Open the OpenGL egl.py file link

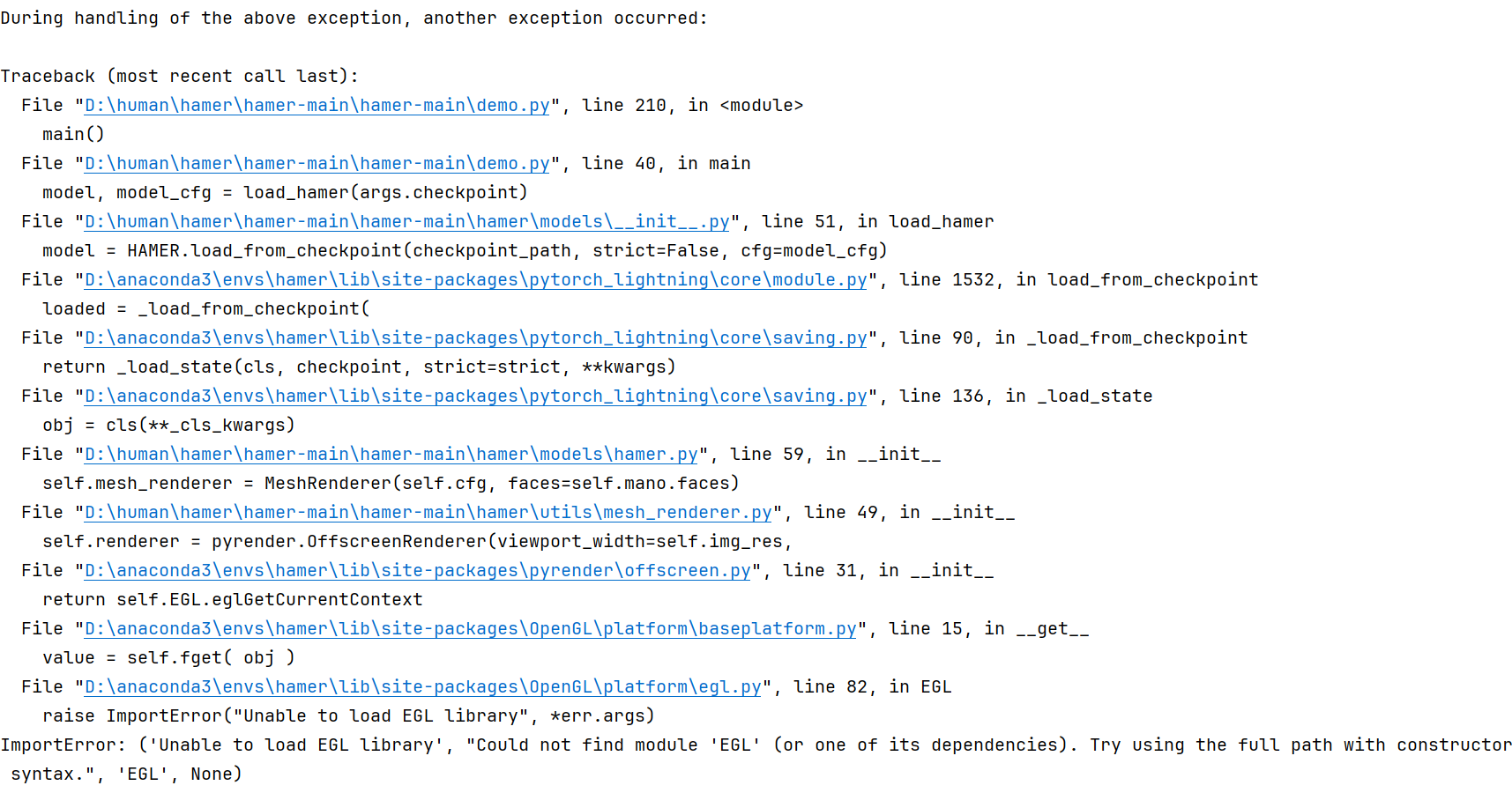[x=423, y=687]
